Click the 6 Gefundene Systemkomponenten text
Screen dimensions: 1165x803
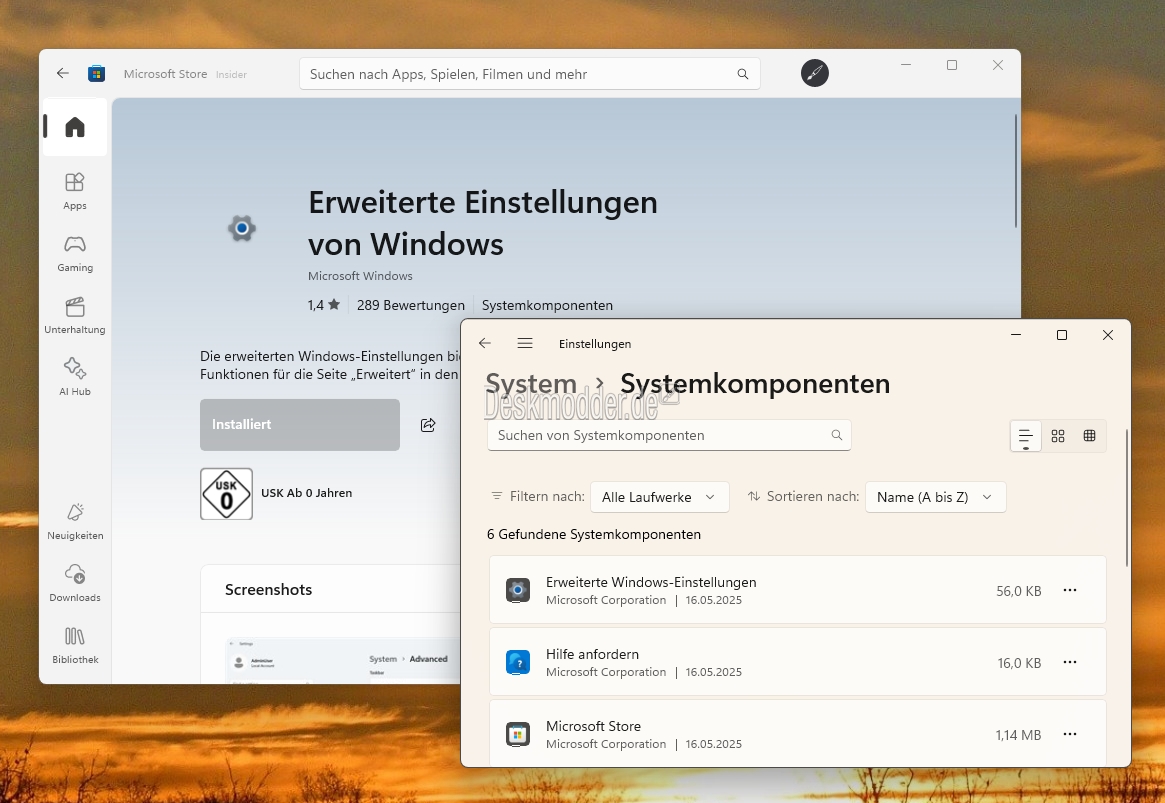point(594,534)
